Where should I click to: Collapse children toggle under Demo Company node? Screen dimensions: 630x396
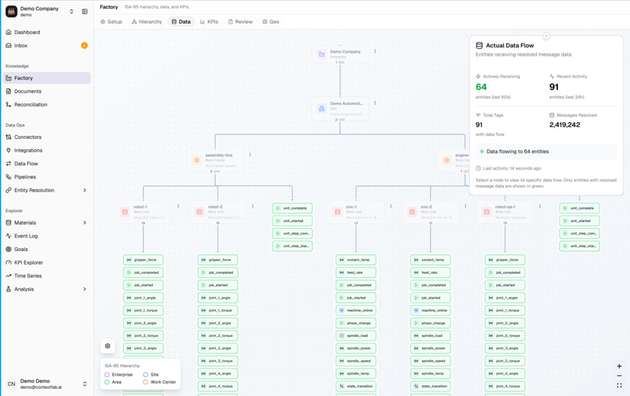pyautogui.click(x=340, y=63)
